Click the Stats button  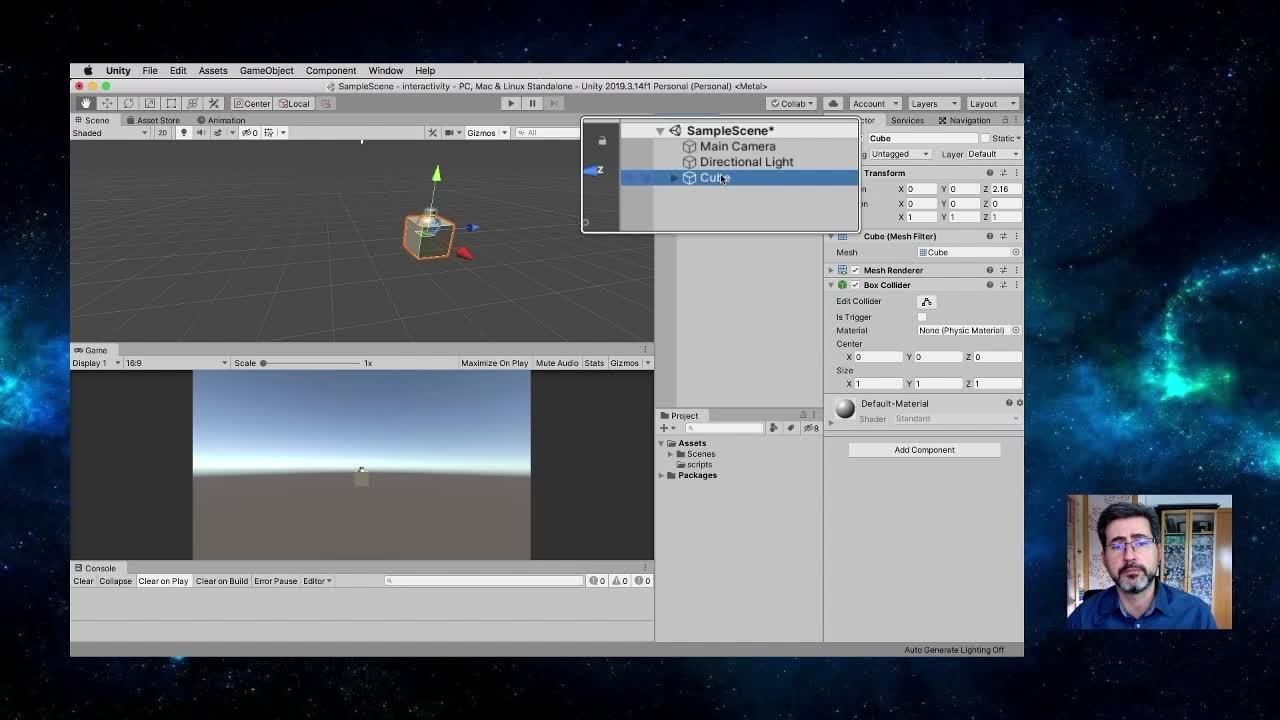click(x=594, y=363)
